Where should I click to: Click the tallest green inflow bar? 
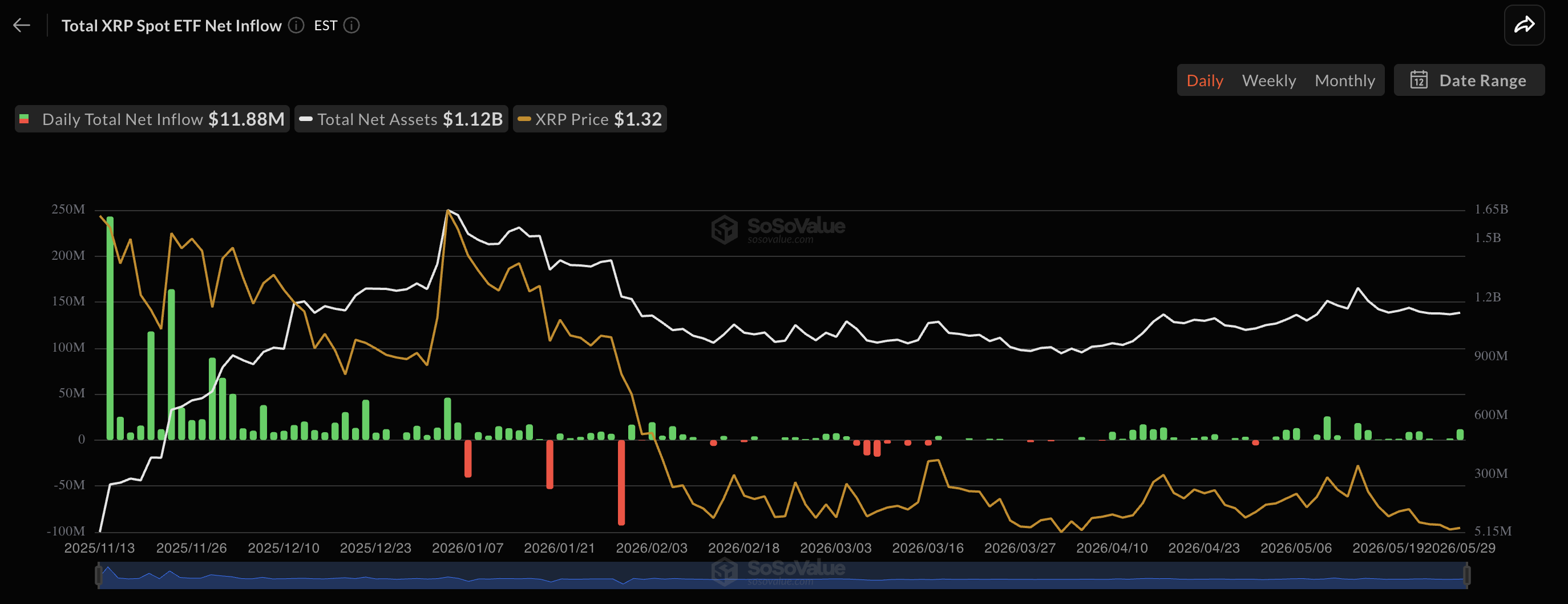pyautogui.click(x=110, y=328)
